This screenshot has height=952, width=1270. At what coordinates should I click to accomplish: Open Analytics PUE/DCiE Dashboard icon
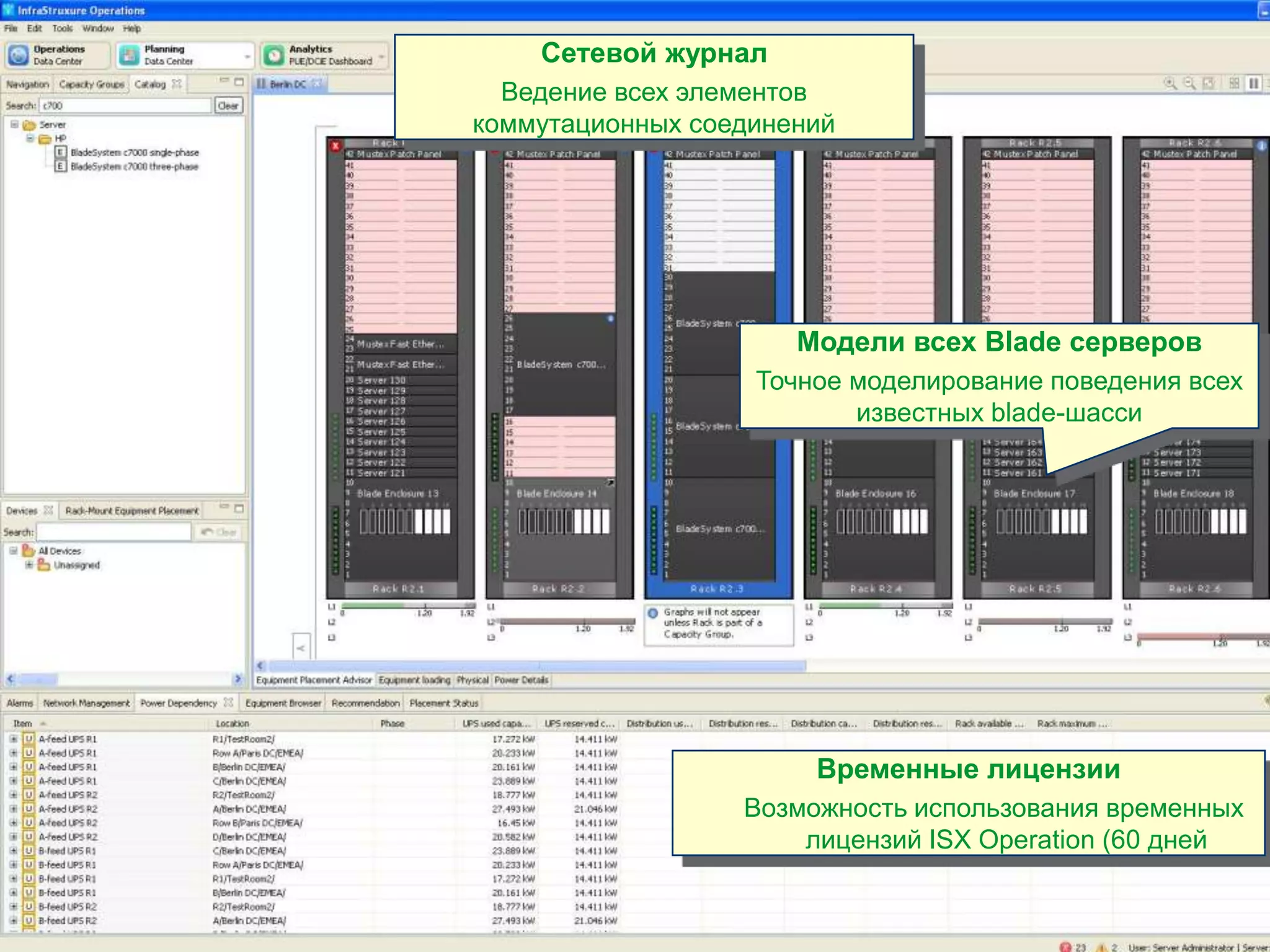273,55
